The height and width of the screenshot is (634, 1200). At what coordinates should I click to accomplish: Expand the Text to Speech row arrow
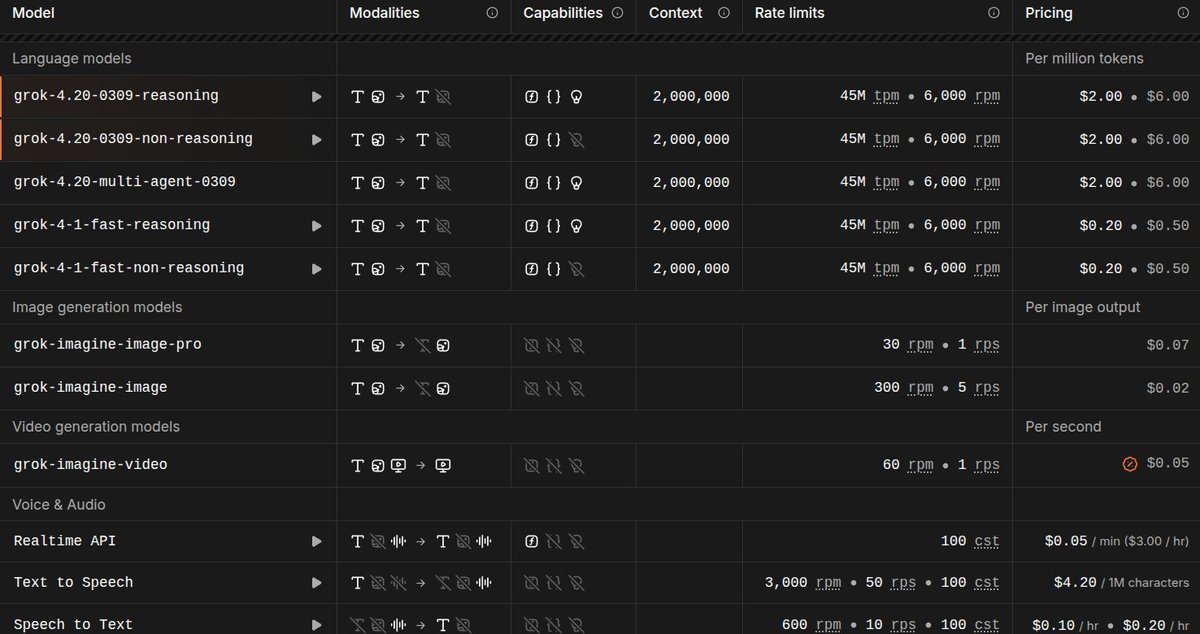click(317, 583)
